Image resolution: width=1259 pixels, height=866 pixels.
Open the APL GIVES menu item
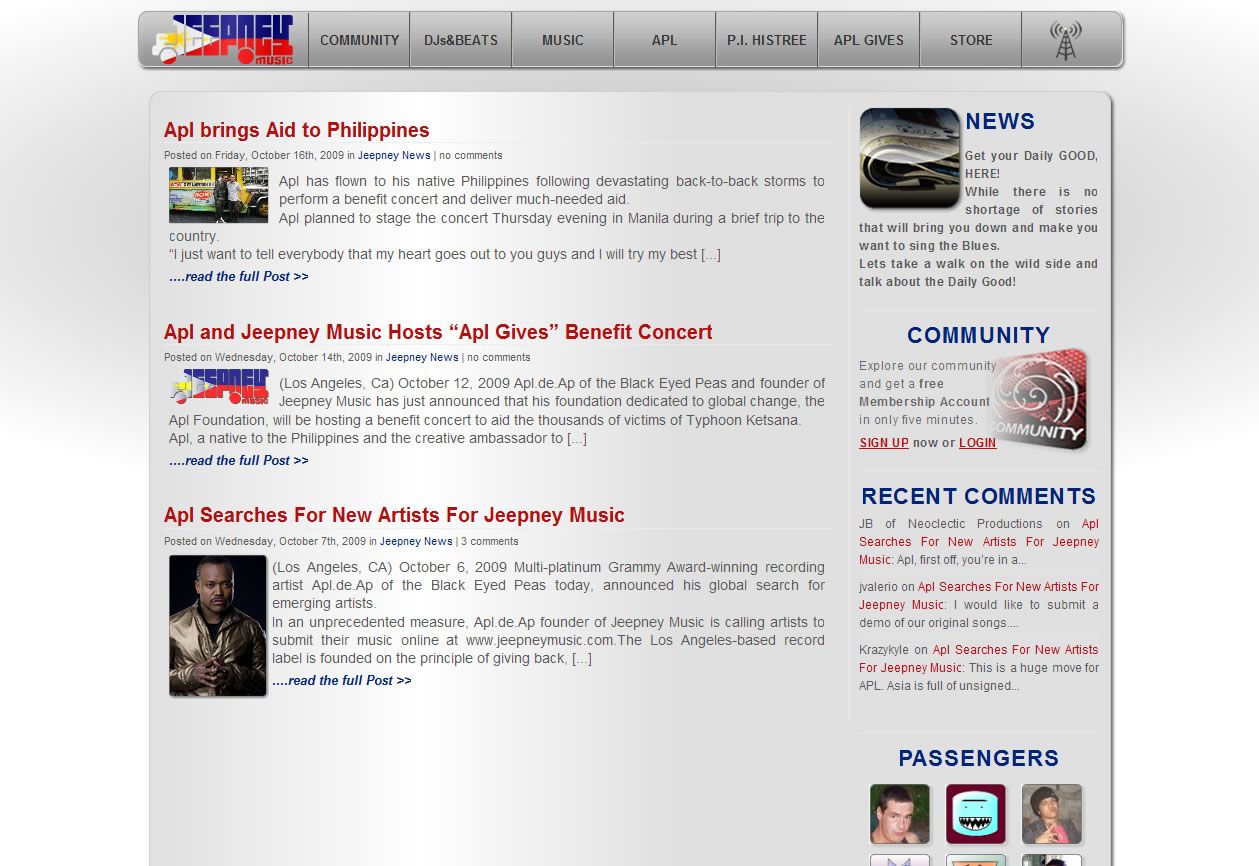869,40
